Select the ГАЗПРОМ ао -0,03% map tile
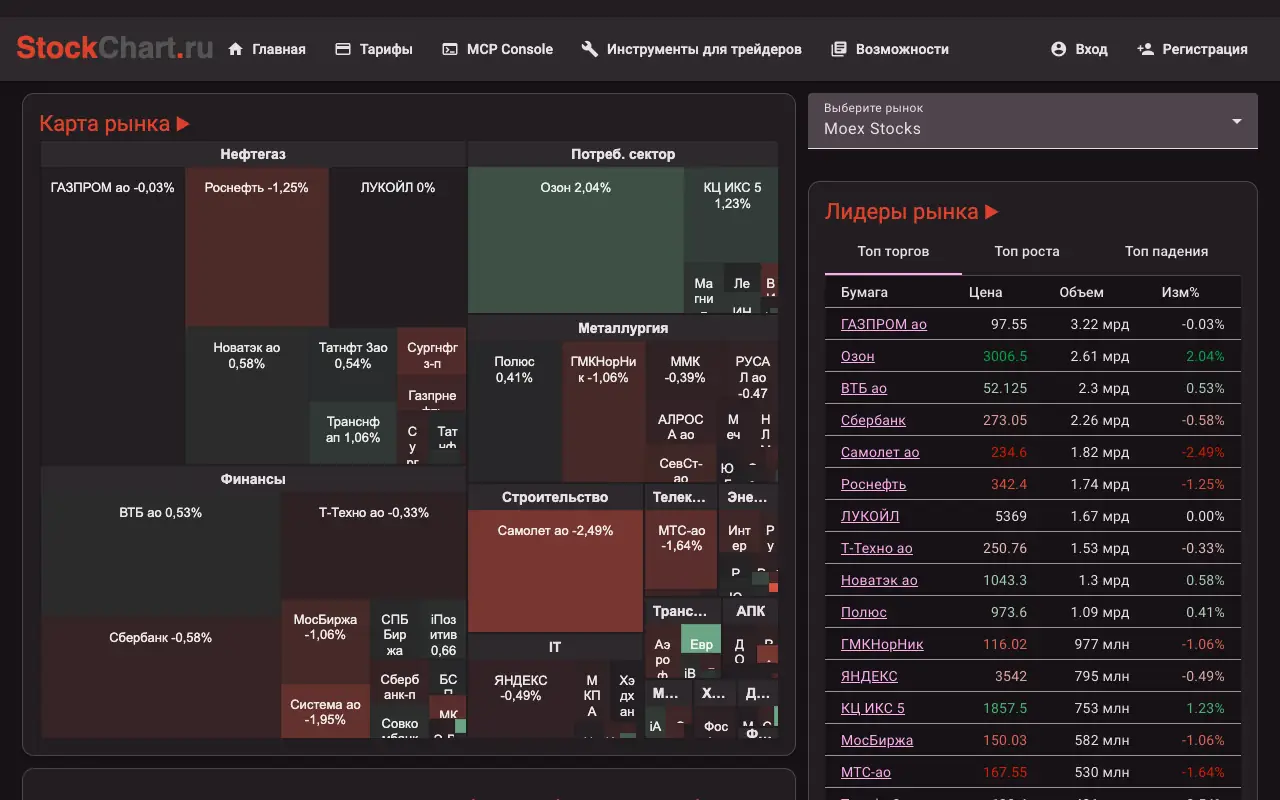 pyautogui.click(x=113, y=316)
